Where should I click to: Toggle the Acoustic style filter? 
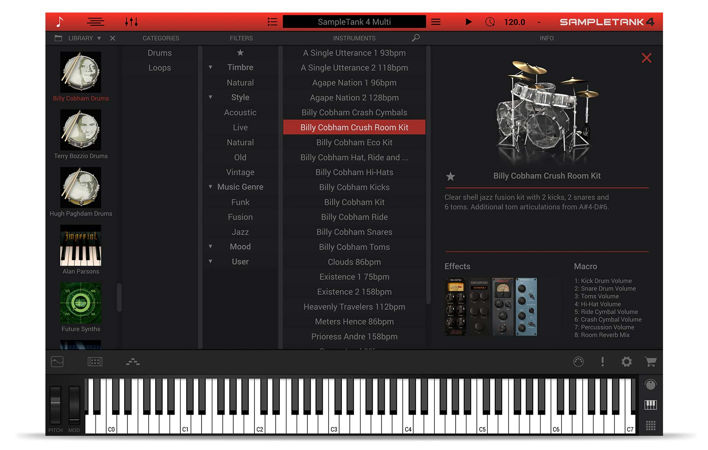point(240,113)
